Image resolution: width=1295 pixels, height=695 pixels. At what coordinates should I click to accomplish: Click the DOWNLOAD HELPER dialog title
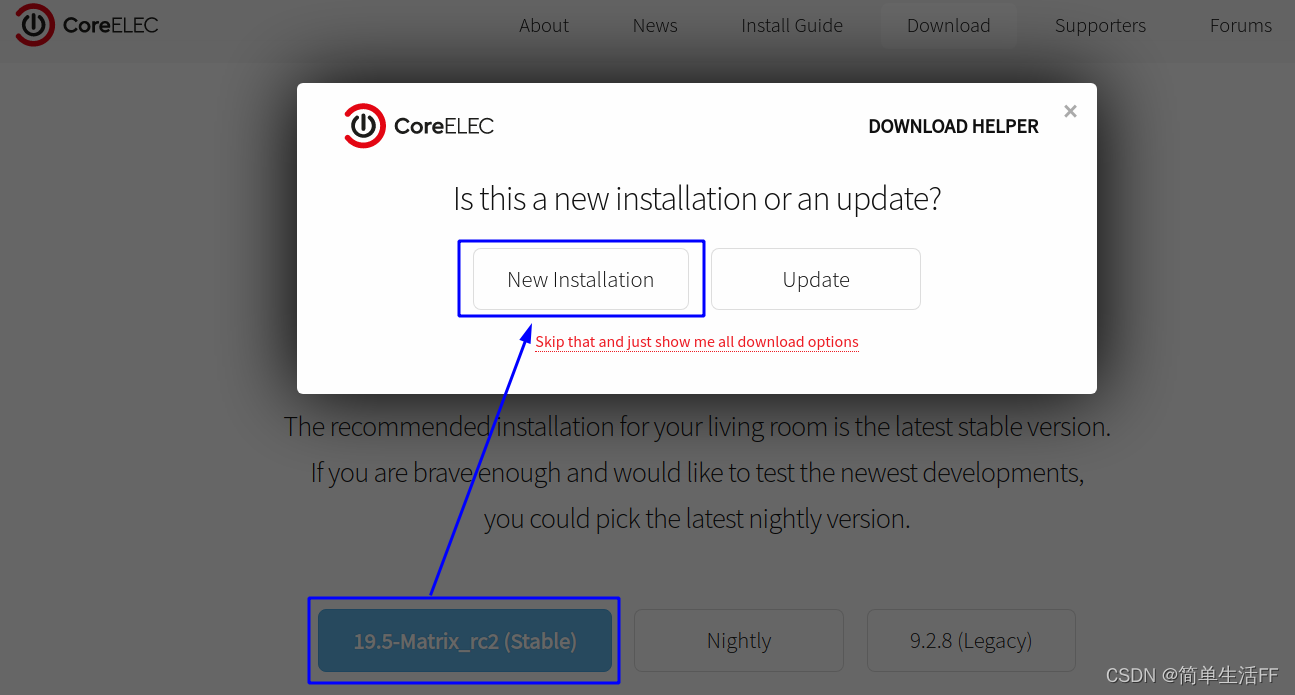pyautogui.click(x=953, y=127)
